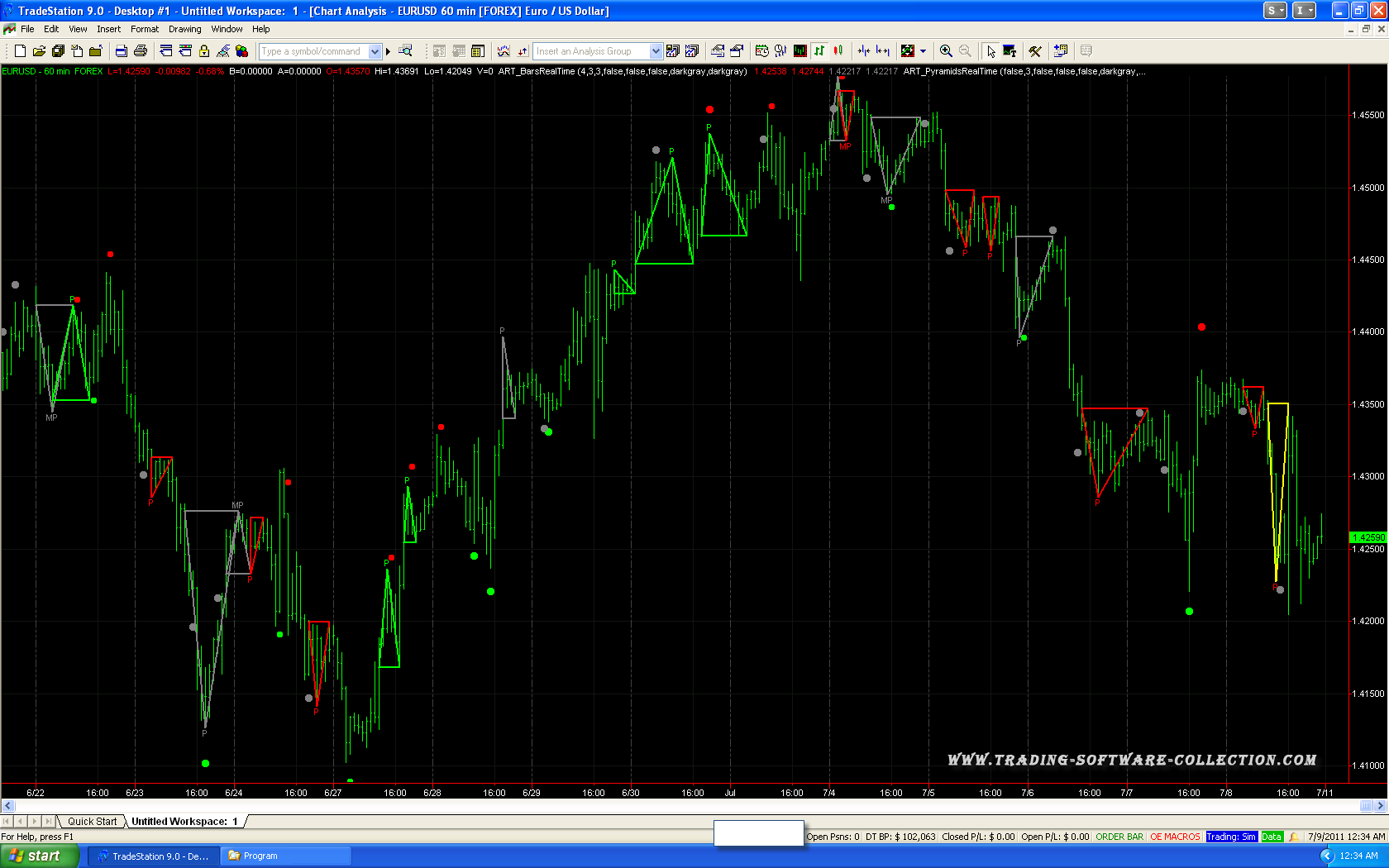Open the Program taskbar button
The width and height of the screenshot is (1389, 868).
point(285,856)
